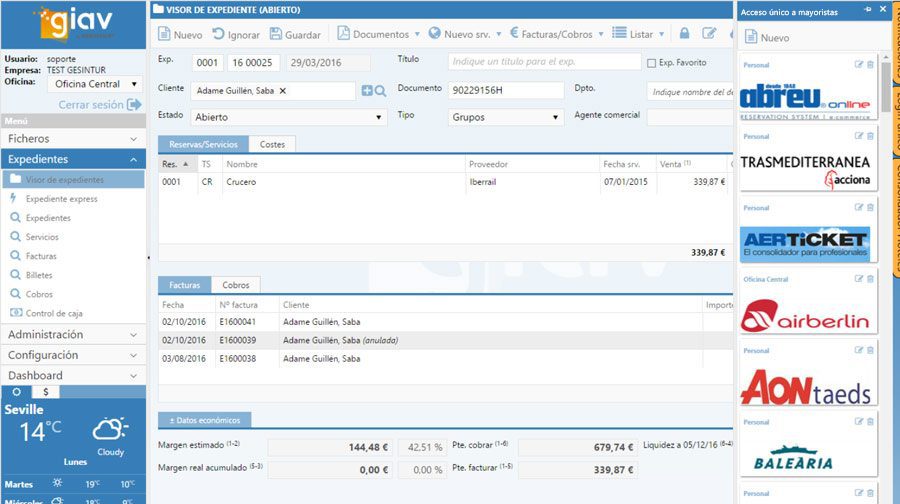Click the Ignorar undo button
The height and width of the screenshot is (504, 900).
(x=236, y=34)
